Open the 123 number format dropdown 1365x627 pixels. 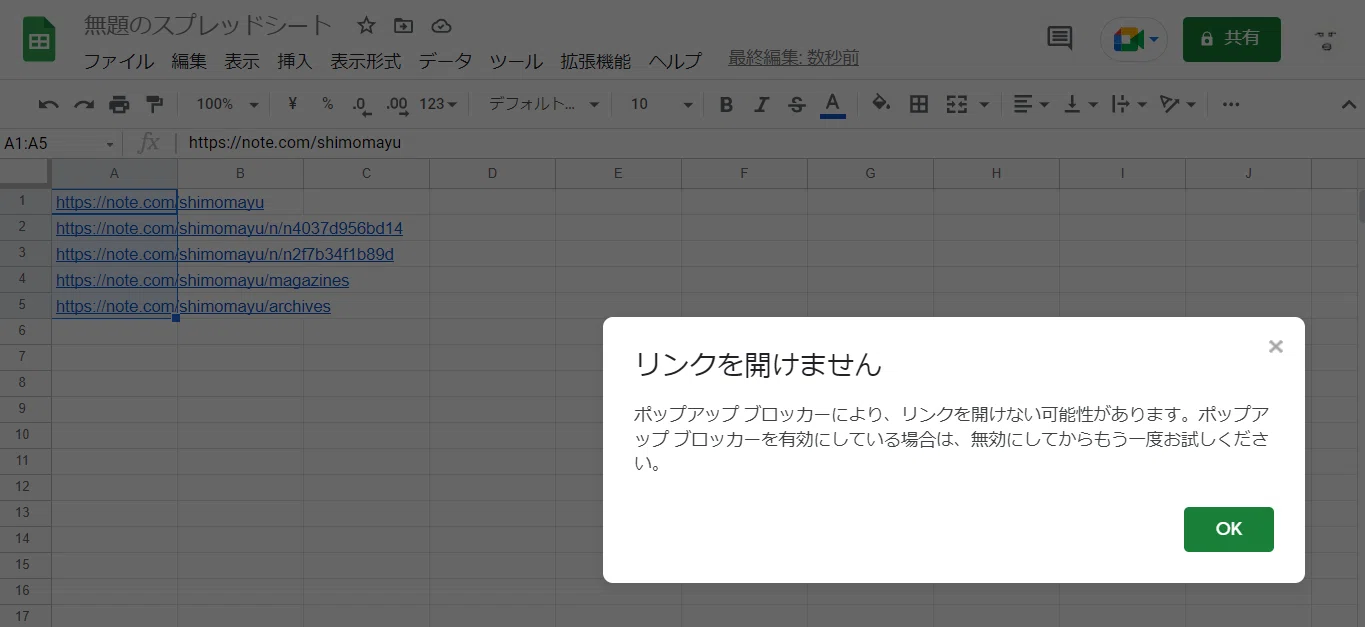(438, 104)
